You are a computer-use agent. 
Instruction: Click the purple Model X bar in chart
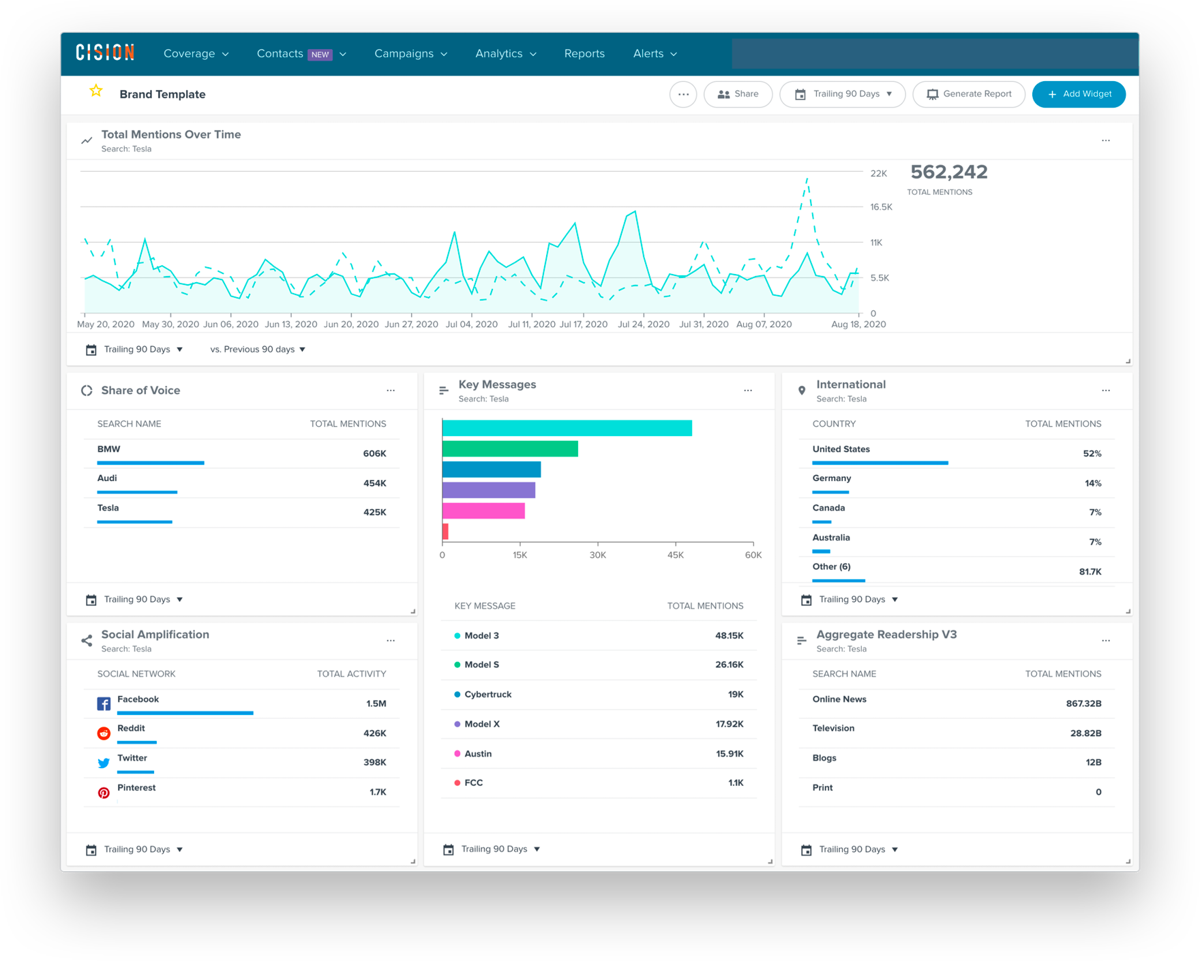click(488, 490)
